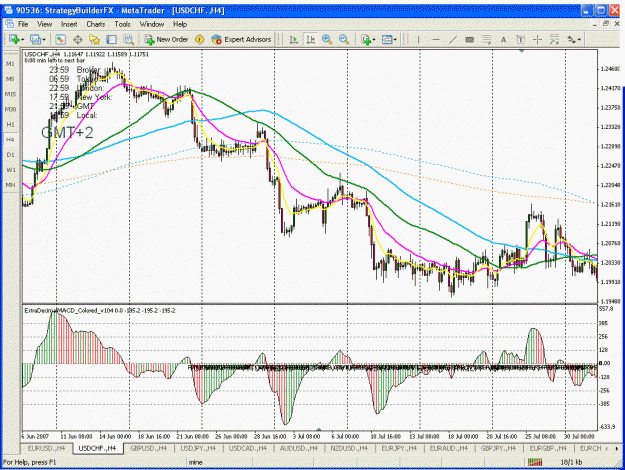Zoom out of the chart
Screen dimensions: 625x470
tap(344, 39)
